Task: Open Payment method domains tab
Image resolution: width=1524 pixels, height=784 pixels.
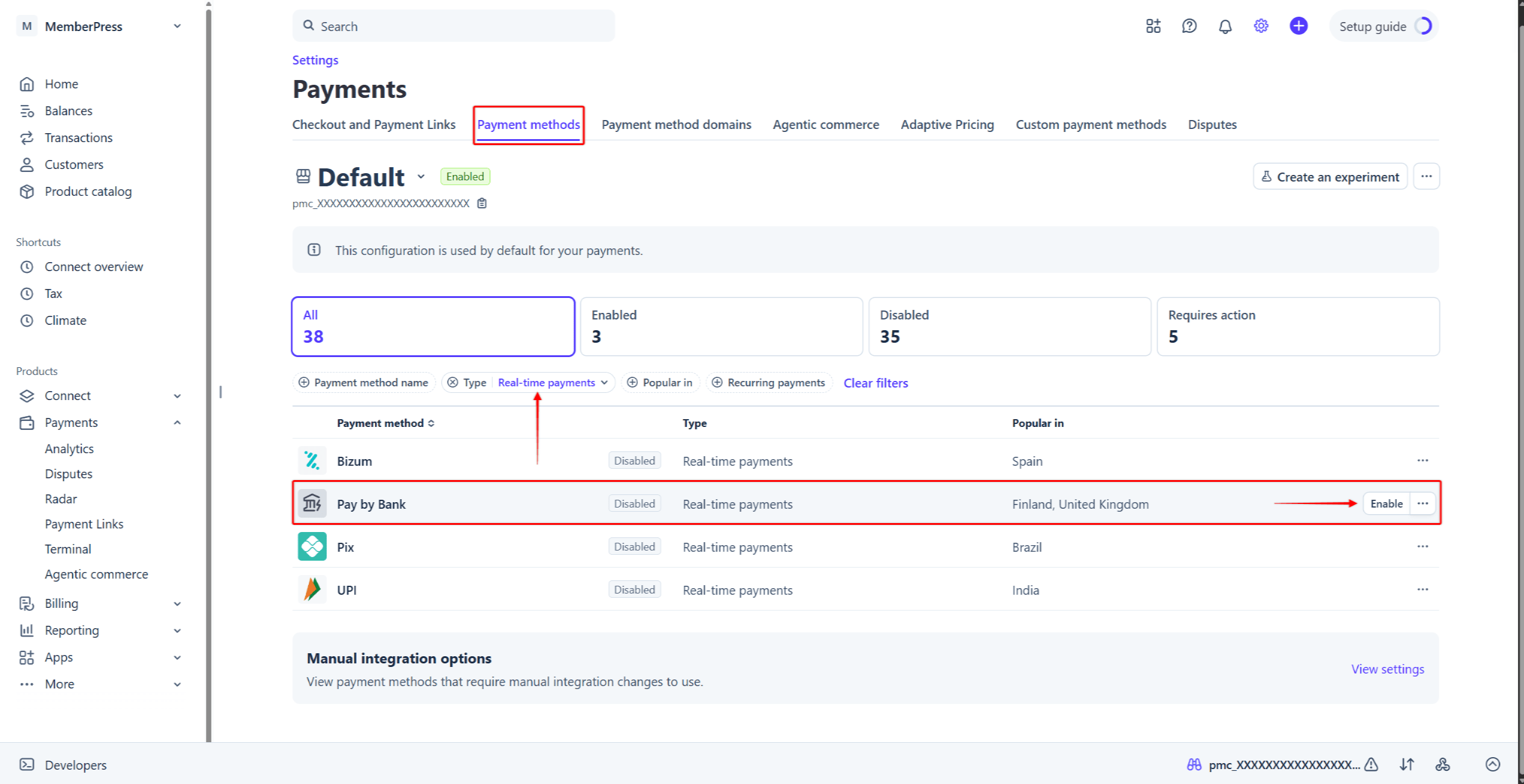Action: (x=676, y=125)
